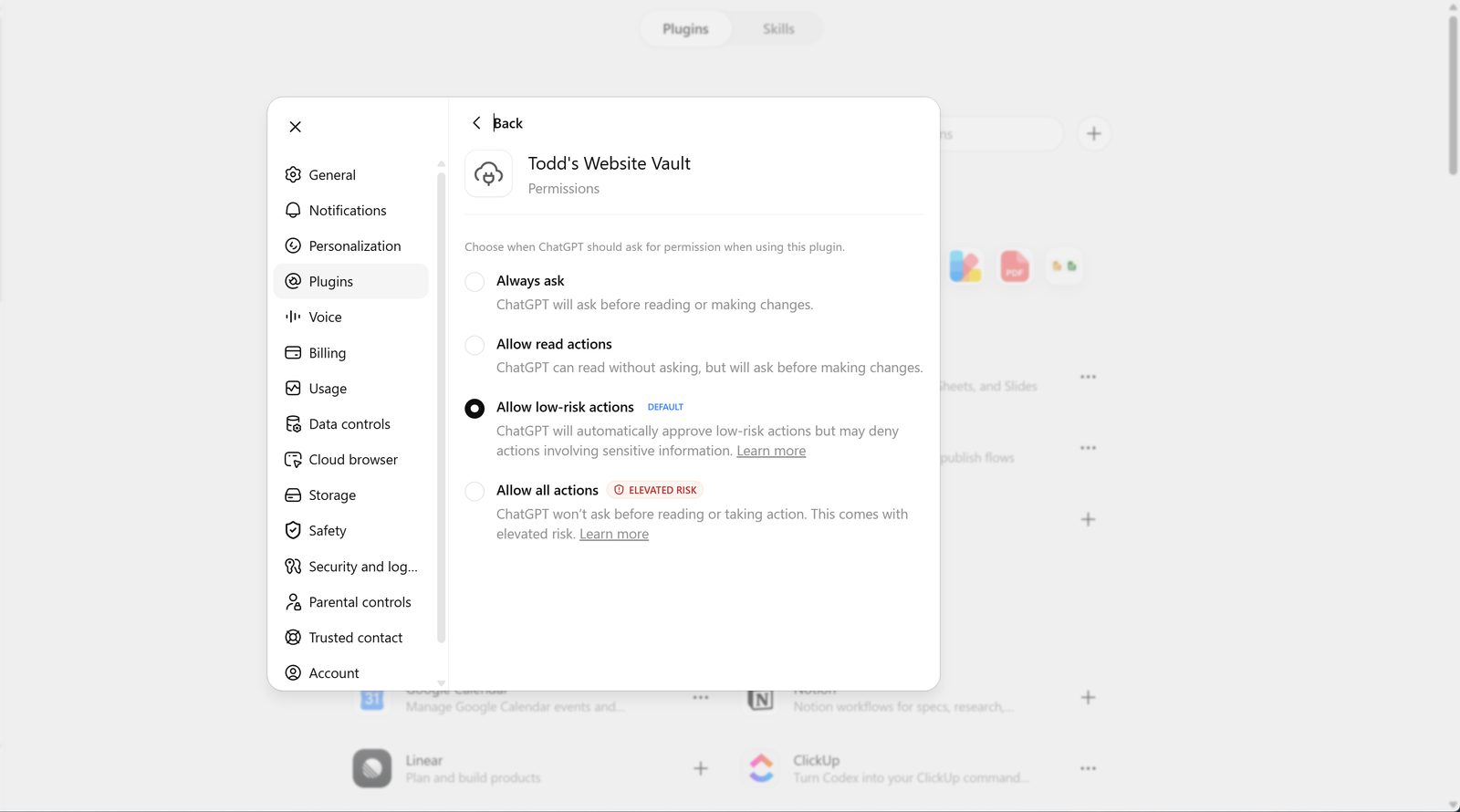
Task: Open the Storage settings section
Action: [x=350, y=494]
